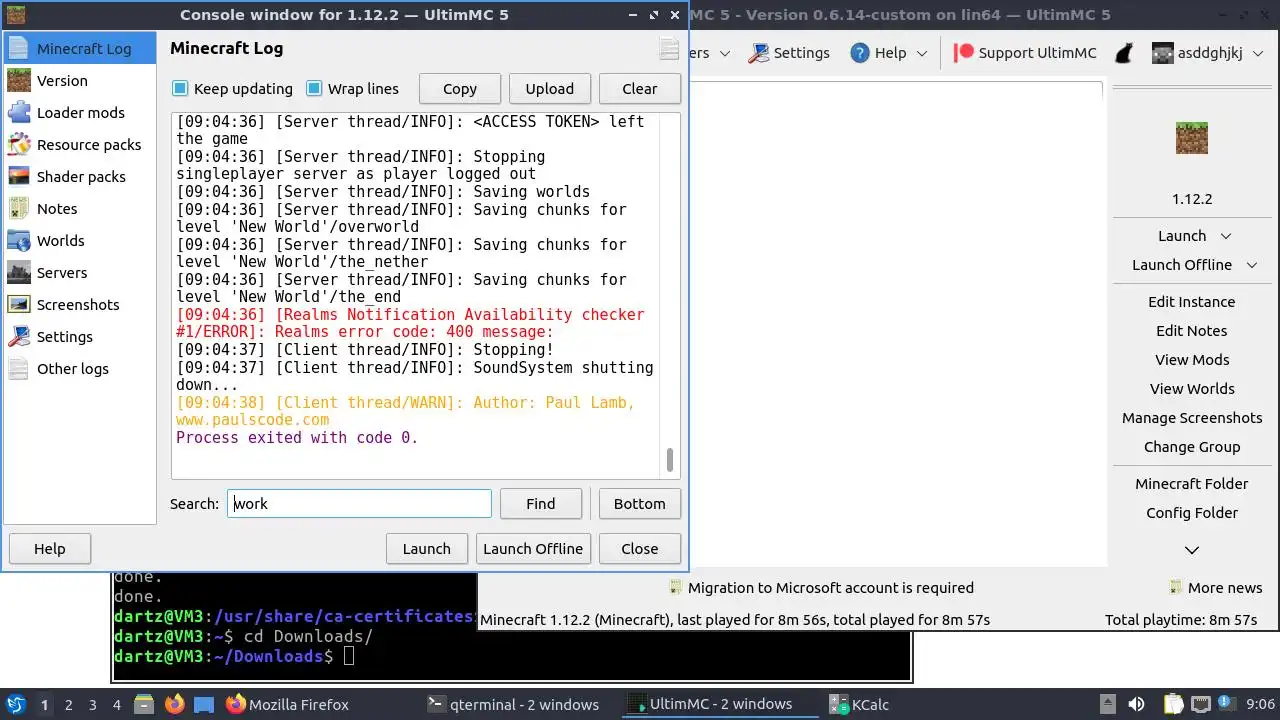This screenshot has width=1280, height=720.
Task: Open Shader packs page
Action: [x=80, y=177]
